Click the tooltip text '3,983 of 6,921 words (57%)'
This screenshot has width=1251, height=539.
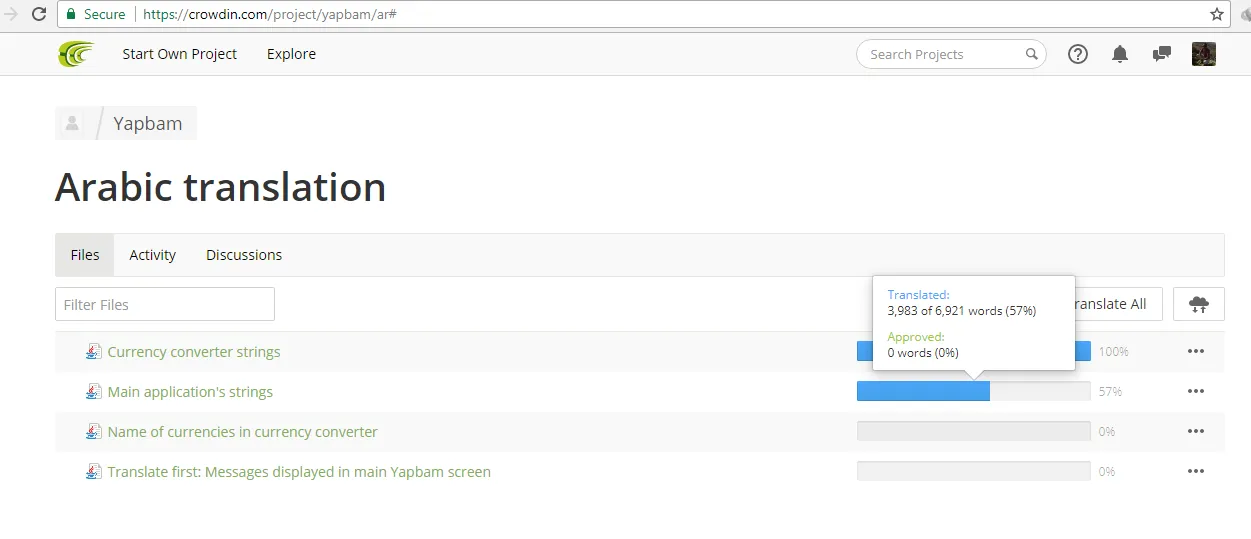coord(962,311)
